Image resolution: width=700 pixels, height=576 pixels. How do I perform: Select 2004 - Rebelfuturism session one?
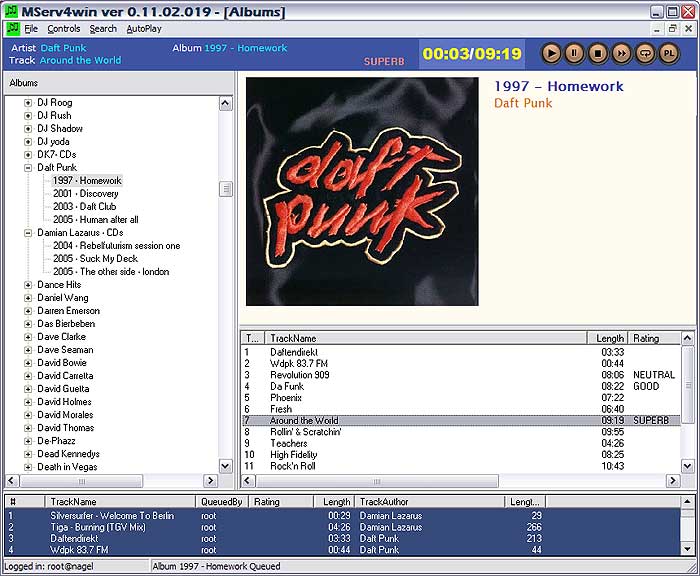pyautogui.click(x=117, y=246)
